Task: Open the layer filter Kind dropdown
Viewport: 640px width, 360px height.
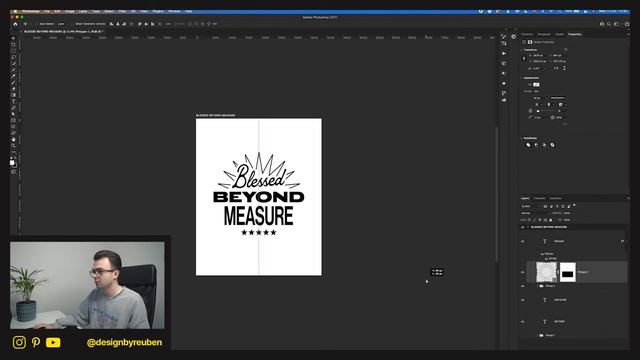Action: click(532, 207)
